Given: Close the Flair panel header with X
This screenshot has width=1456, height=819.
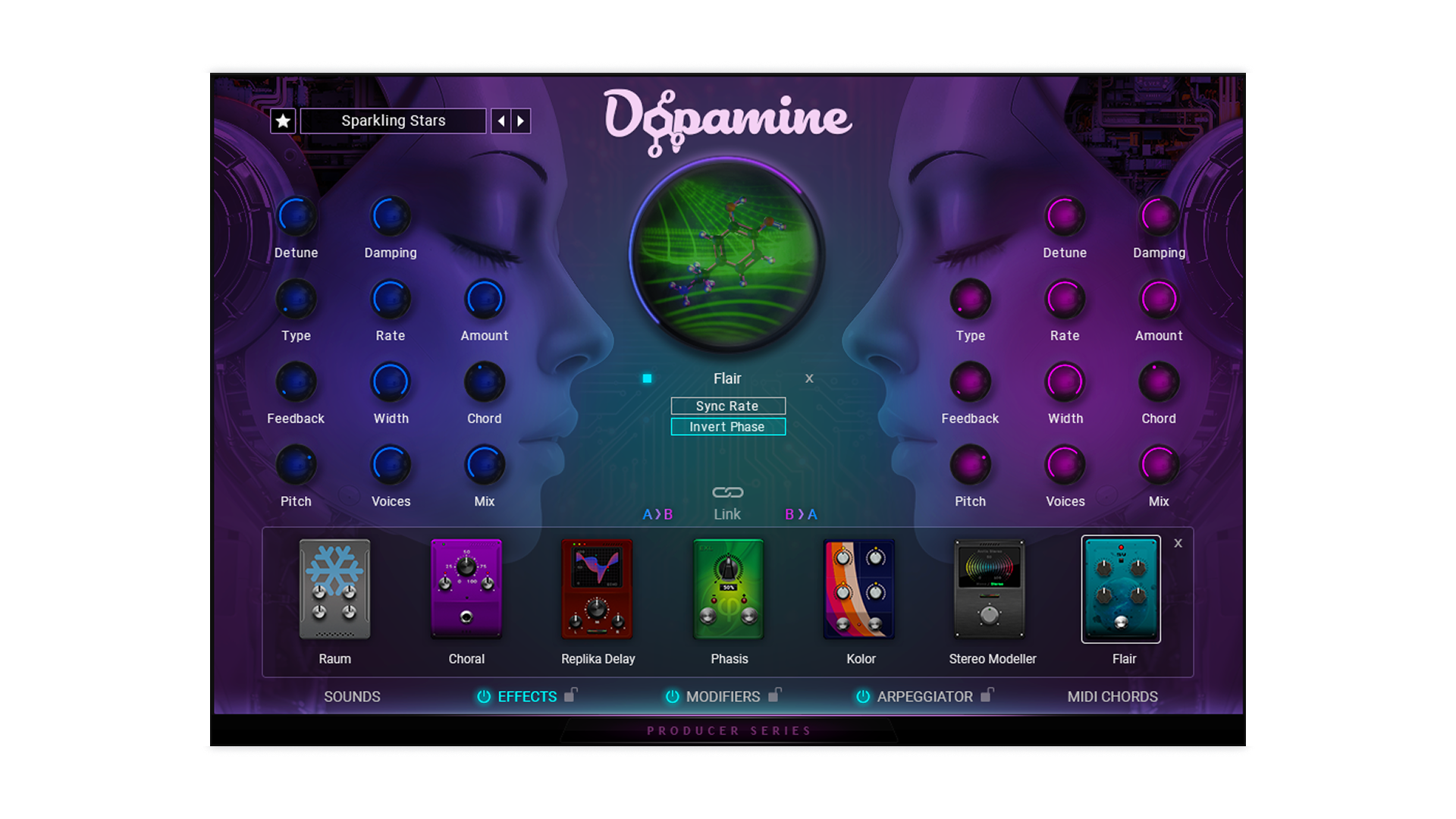Looking at the screenshot, I should pyautogui.click(x=809, y=378).
